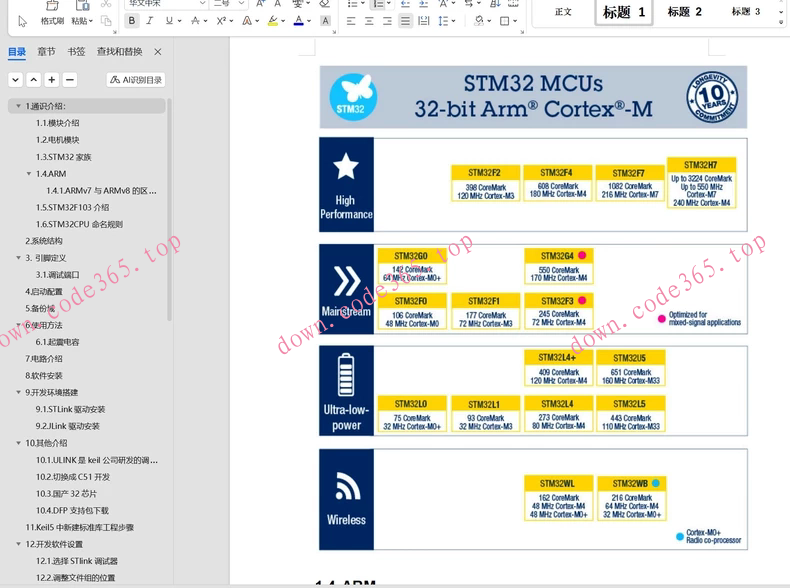Screen dimensions: 790x588
Task: Apply the 标题 2 heading style
Action: [684, 12]
